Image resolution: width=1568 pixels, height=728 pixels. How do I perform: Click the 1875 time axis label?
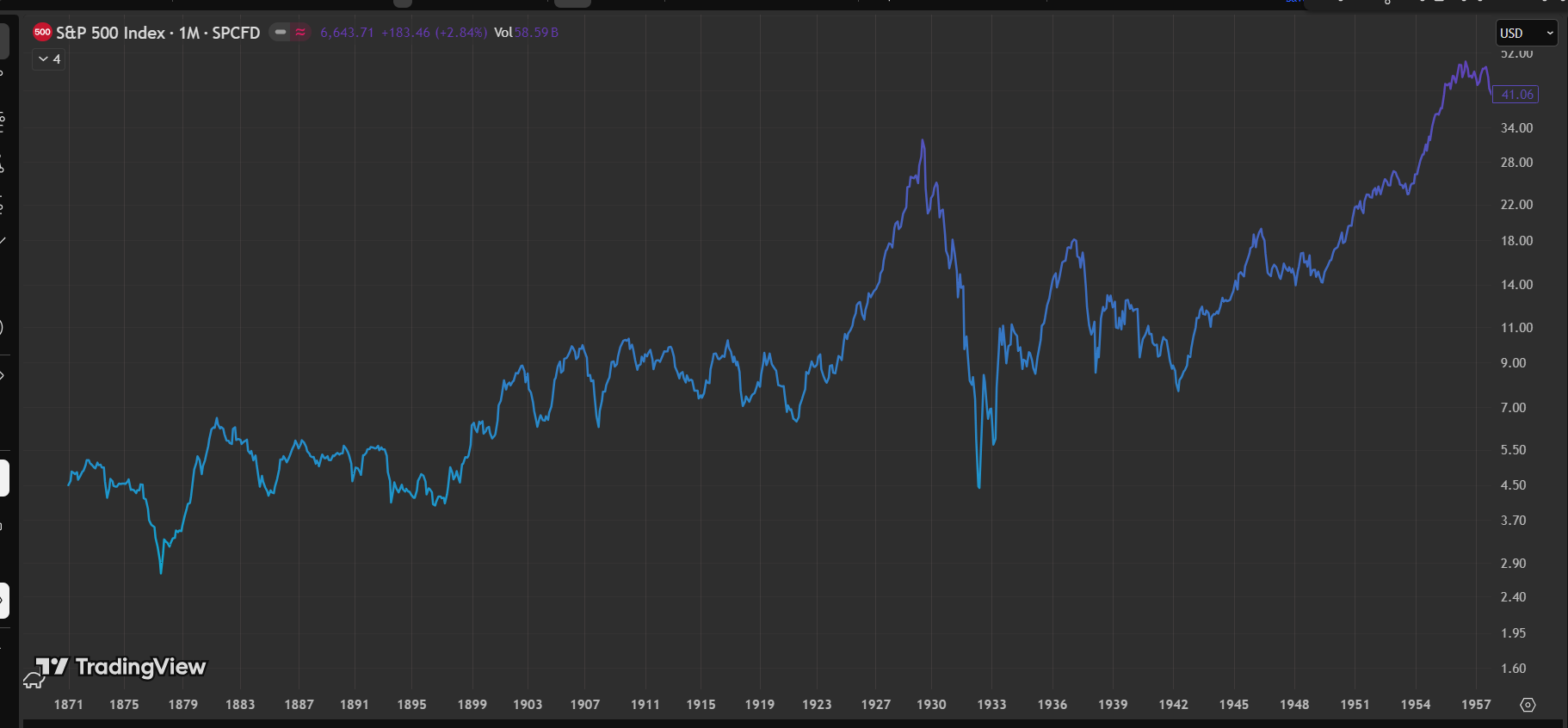click(124, 705)
